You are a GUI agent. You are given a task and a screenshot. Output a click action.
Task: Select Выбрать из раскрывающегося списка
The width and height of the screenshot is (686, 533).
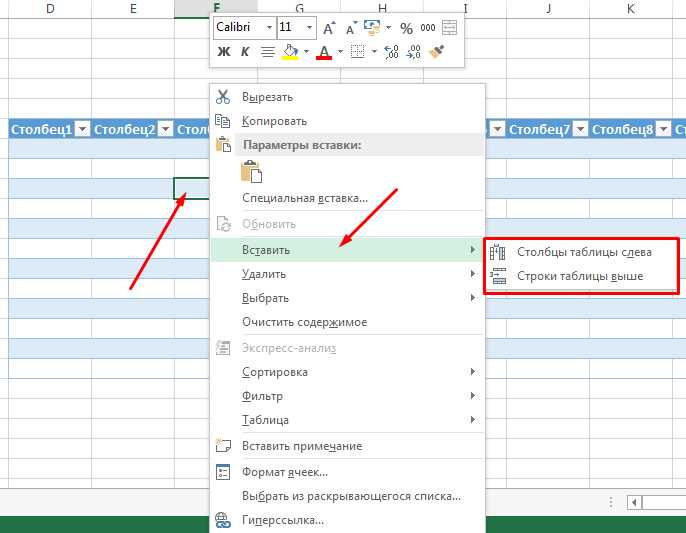[x=348, y=496]
